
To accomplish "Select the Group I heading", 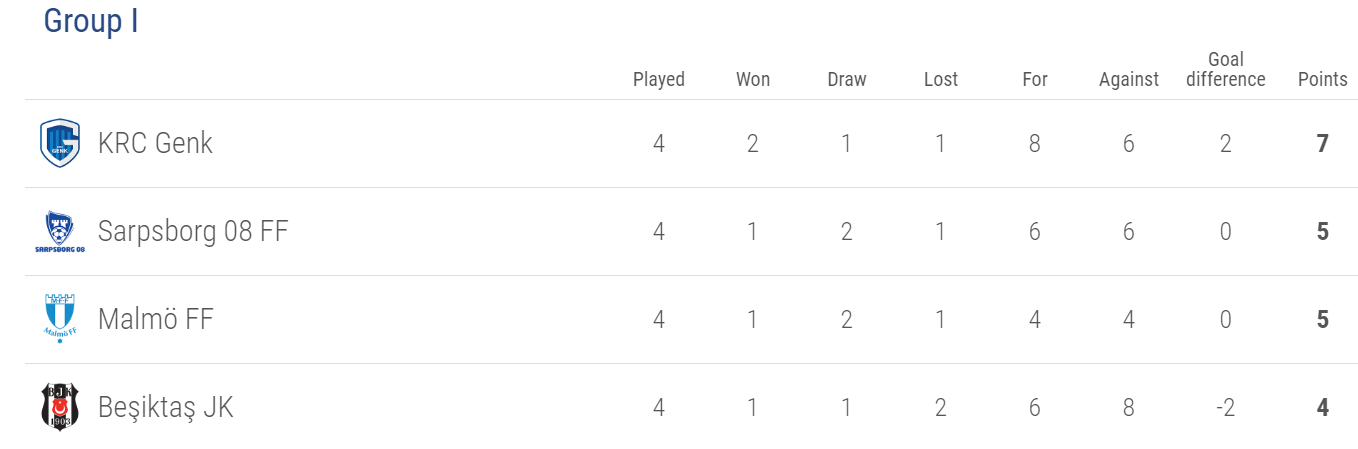I will [x=91, y=21].
